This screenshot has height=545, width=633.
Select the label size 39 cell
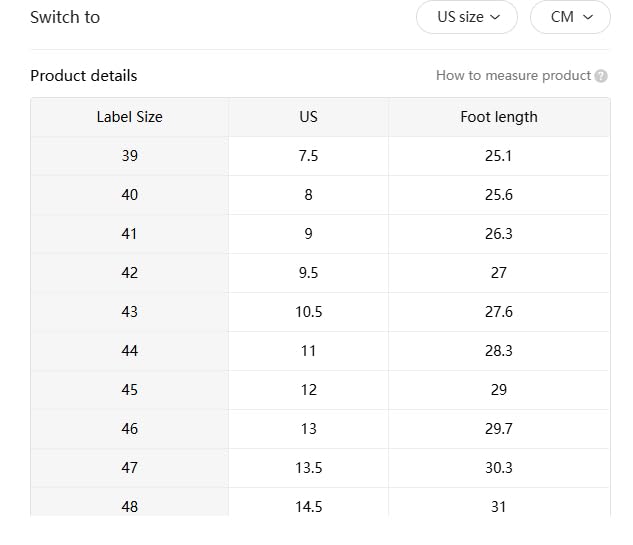pos(130,156)
